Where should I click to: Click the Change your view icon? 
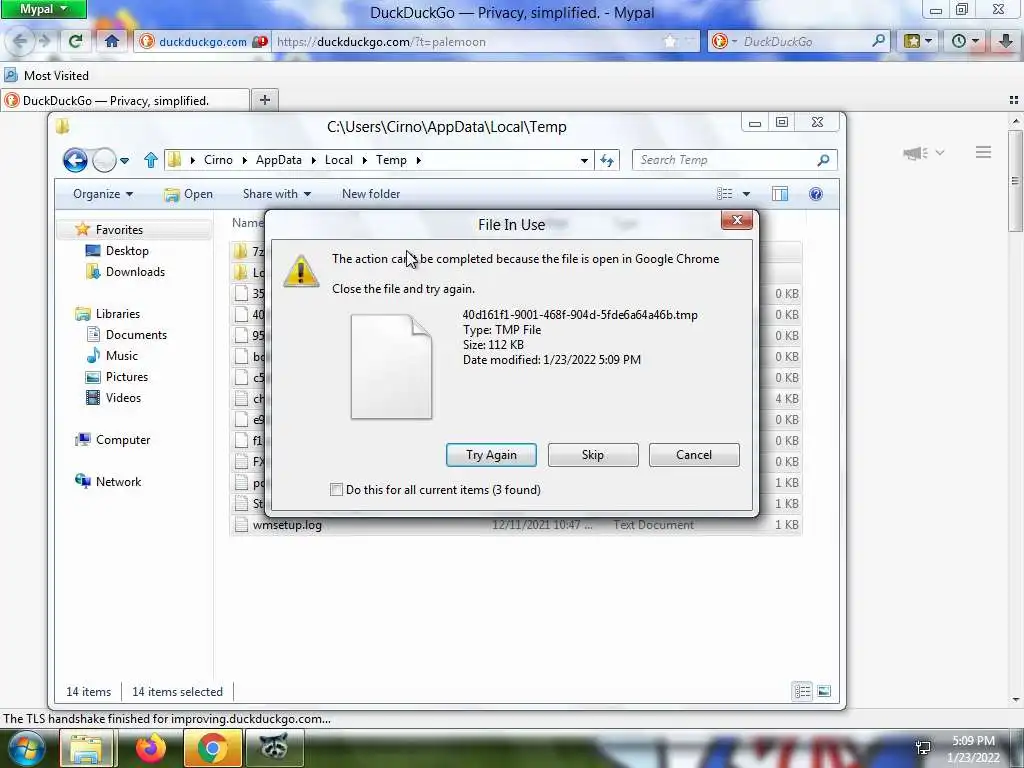point(724,194)
